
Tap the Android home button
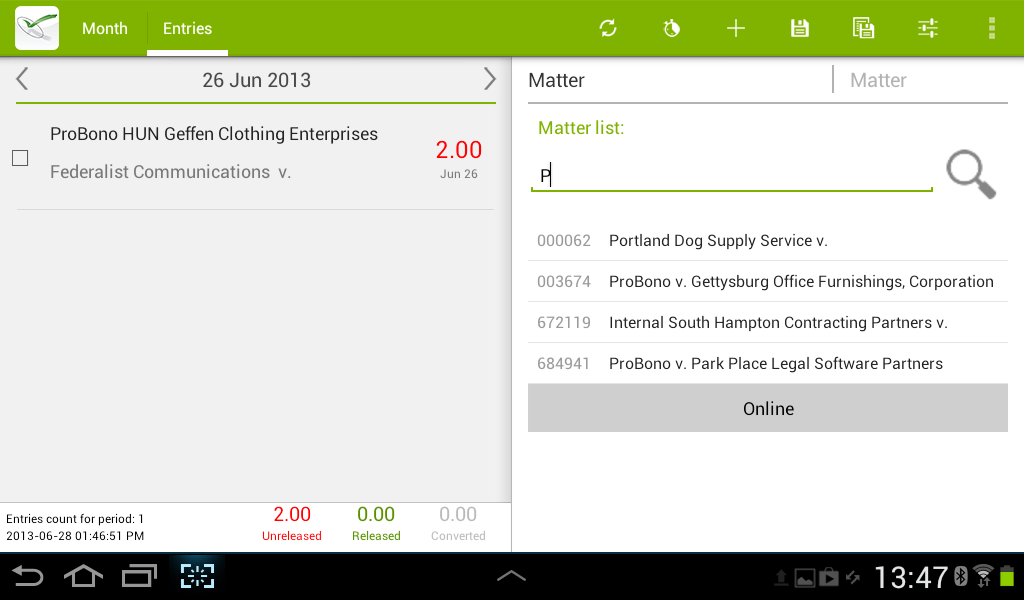tap(83, 576)
